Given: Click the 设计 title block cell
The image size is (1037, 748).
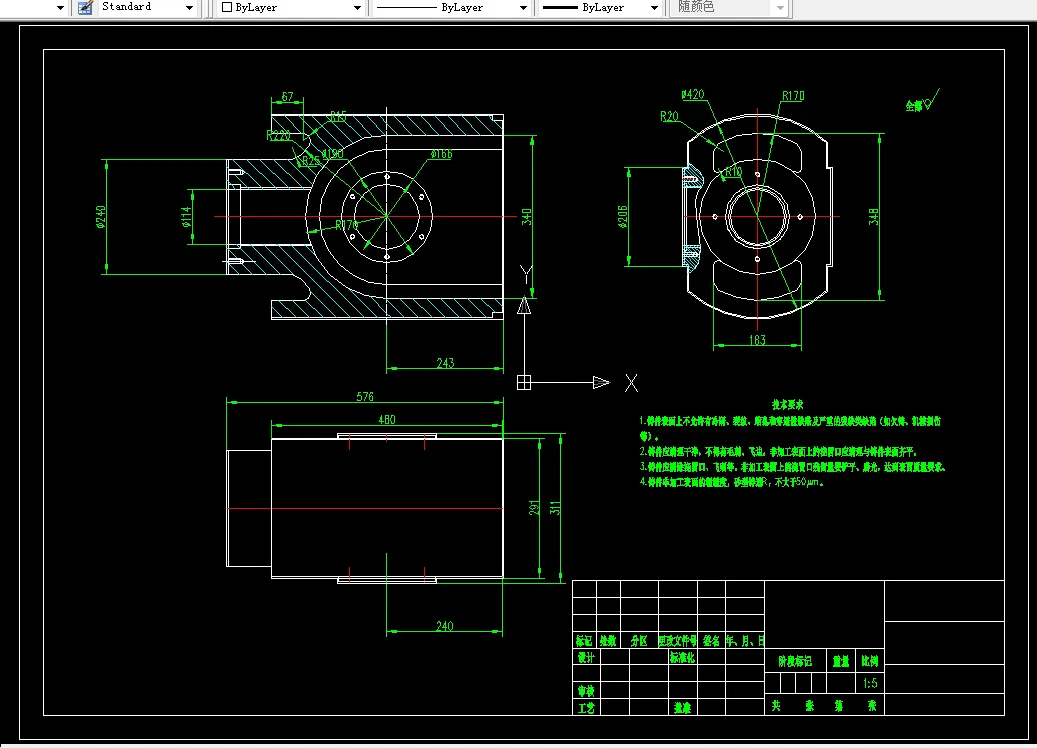Looking at the screenshot, I should pos(586,657).
